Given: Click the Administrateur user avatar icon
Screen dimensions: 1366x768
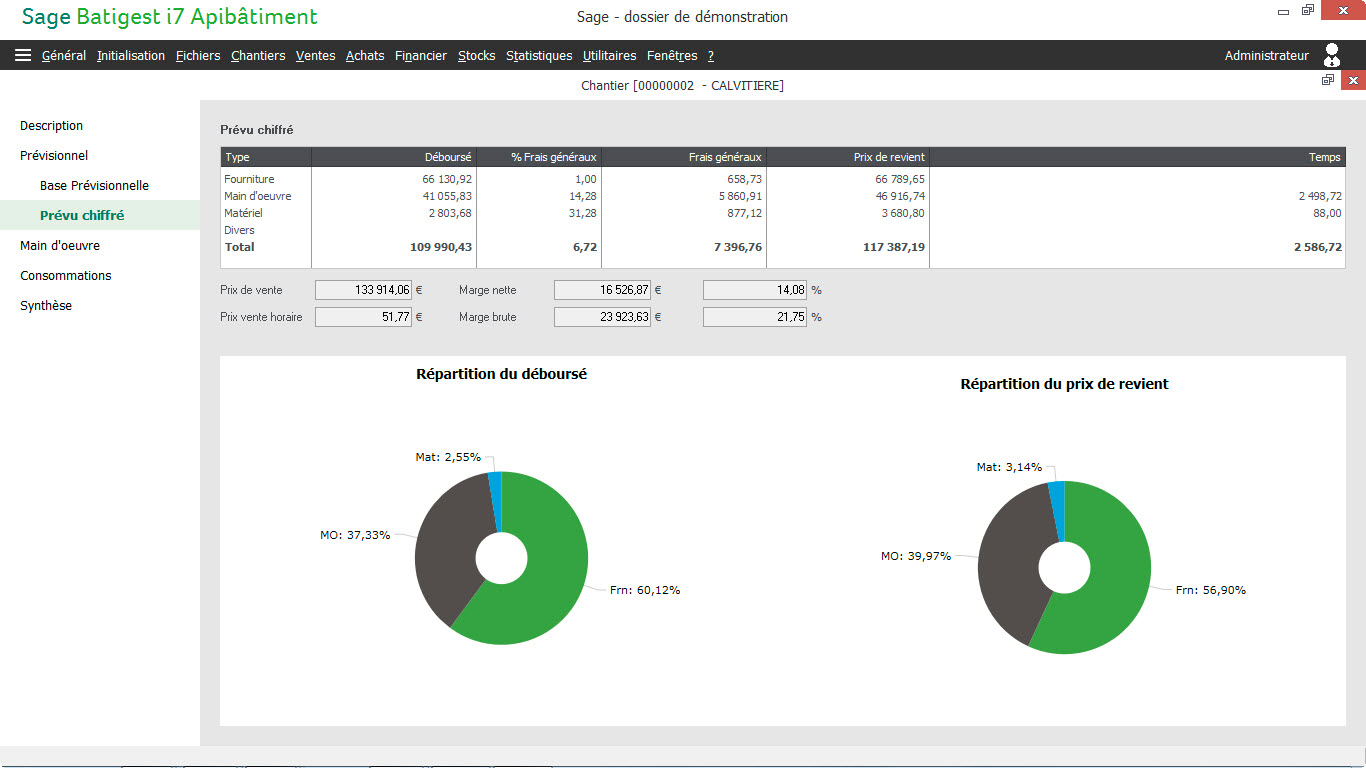Looking at the screenshot, I should [1331, 55].
